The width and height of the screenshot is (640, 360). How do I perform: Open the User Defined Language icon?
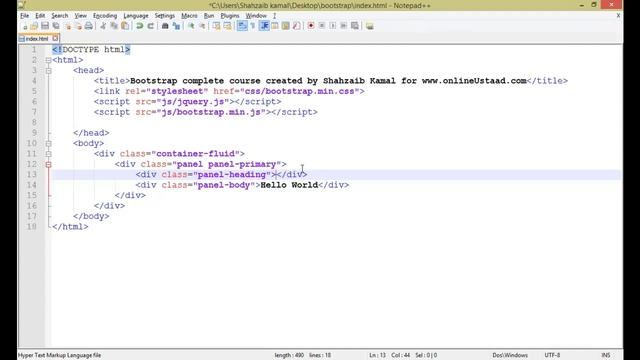pyautogui.click(x=275, y=26)
